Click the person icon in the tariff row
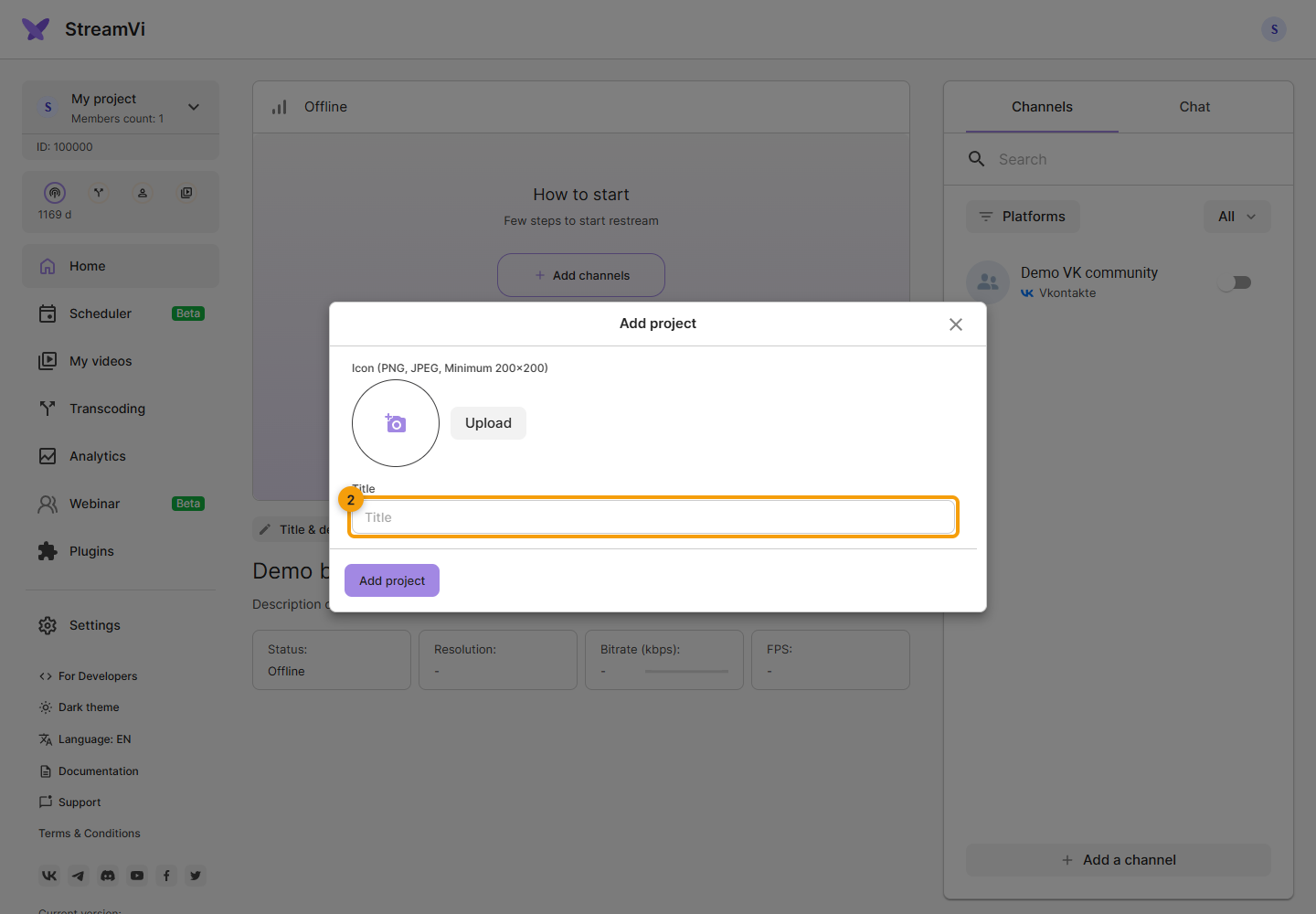This screenshot has height=914, width=1316. [143, 193]
